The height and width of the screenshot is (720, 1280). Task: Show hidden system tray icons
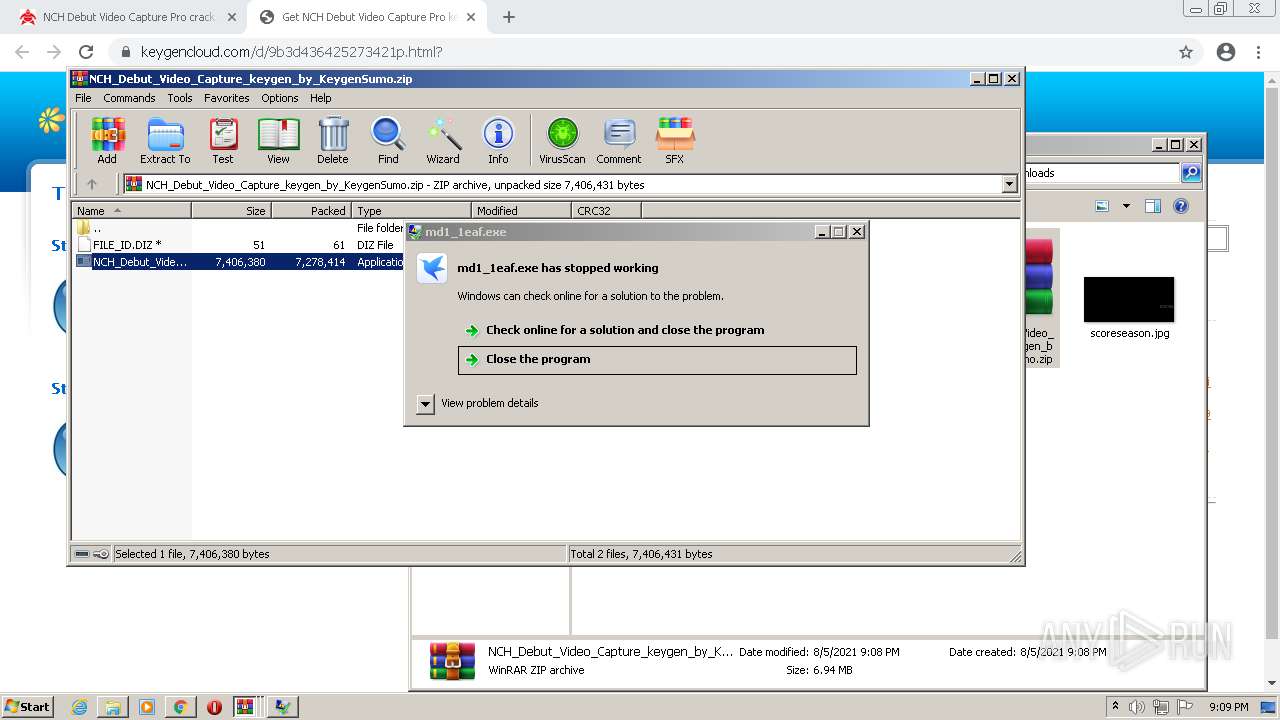point(1115,707)
